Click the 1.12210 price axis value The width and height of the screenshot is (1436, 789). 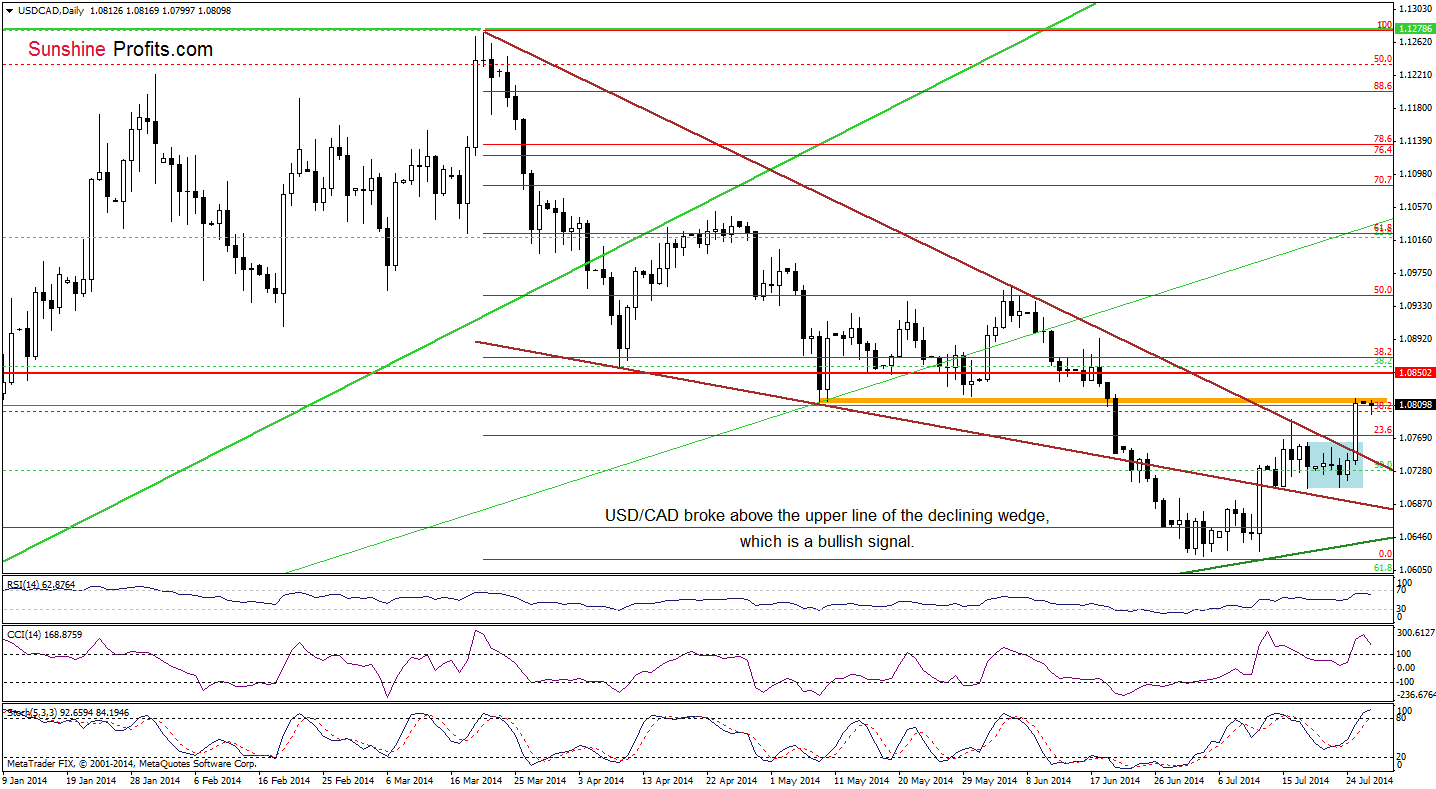point(1416,75)
